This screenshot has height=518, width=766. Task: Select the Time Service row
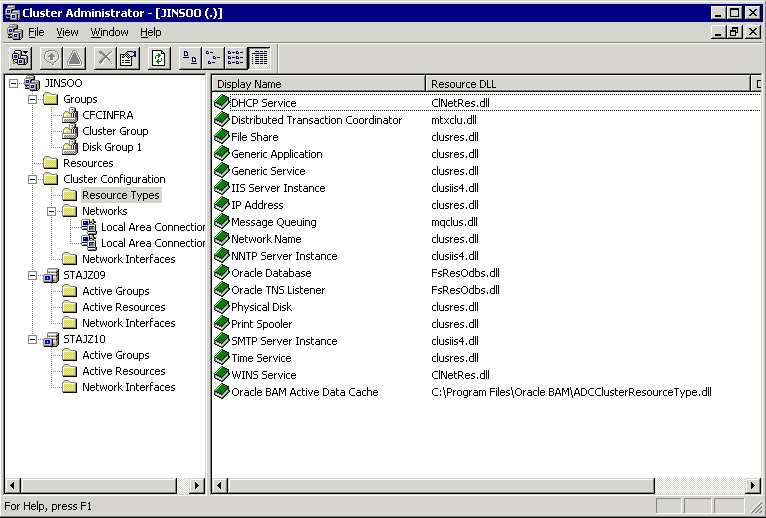click(x=261, y=358)
